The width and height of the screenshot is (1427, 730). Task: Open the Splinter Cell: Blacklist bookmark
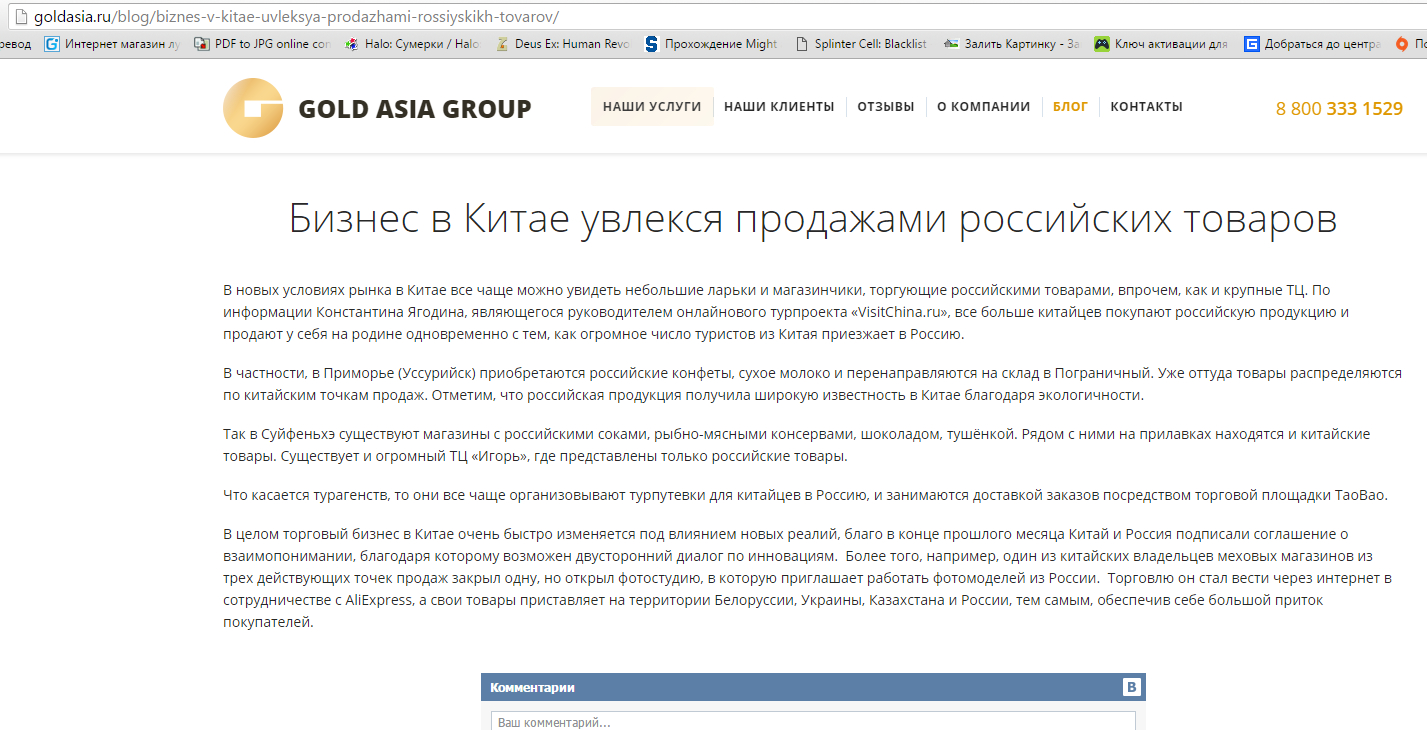(x=861, y=44)
